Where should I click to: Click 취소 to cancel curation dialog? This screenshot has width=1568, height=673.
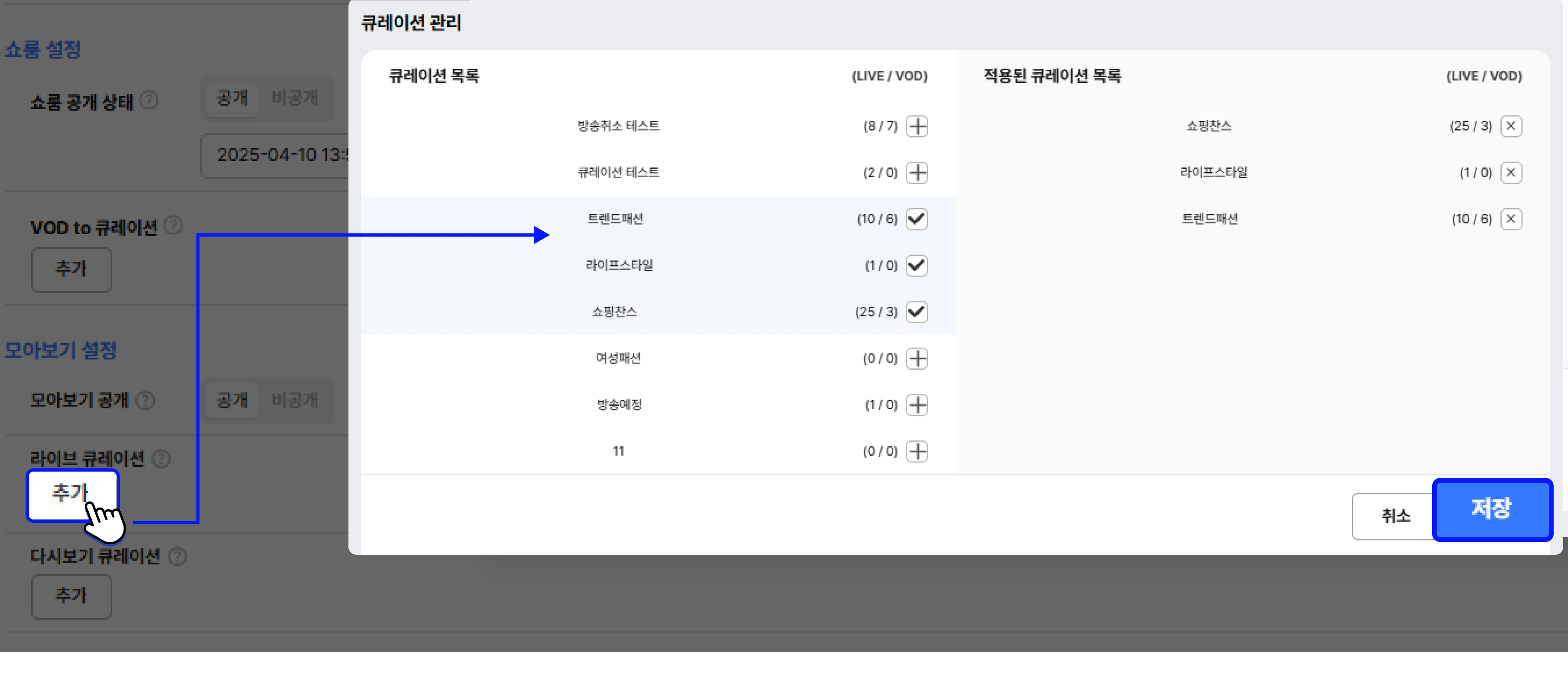click(x=1395, y=516)
